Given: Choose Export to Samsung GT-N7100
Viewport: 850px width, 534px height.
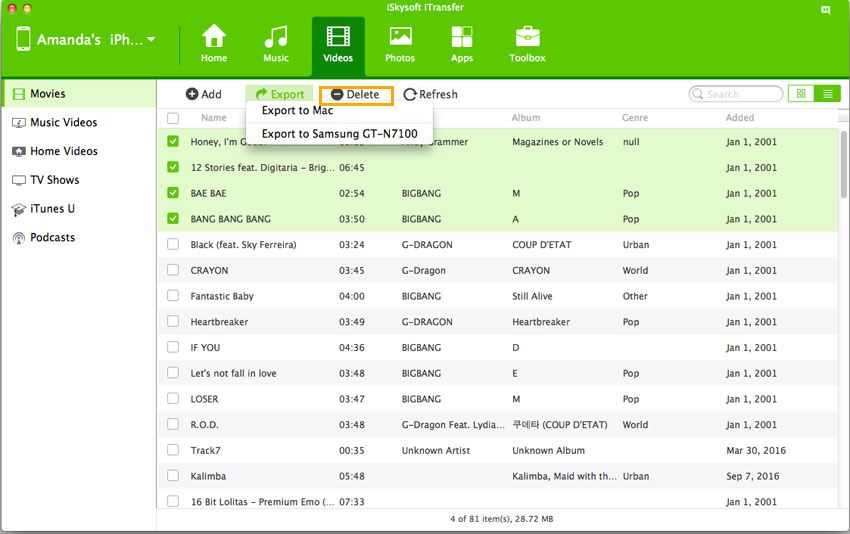Looking at the screenshot, I should tap(339, 133).
